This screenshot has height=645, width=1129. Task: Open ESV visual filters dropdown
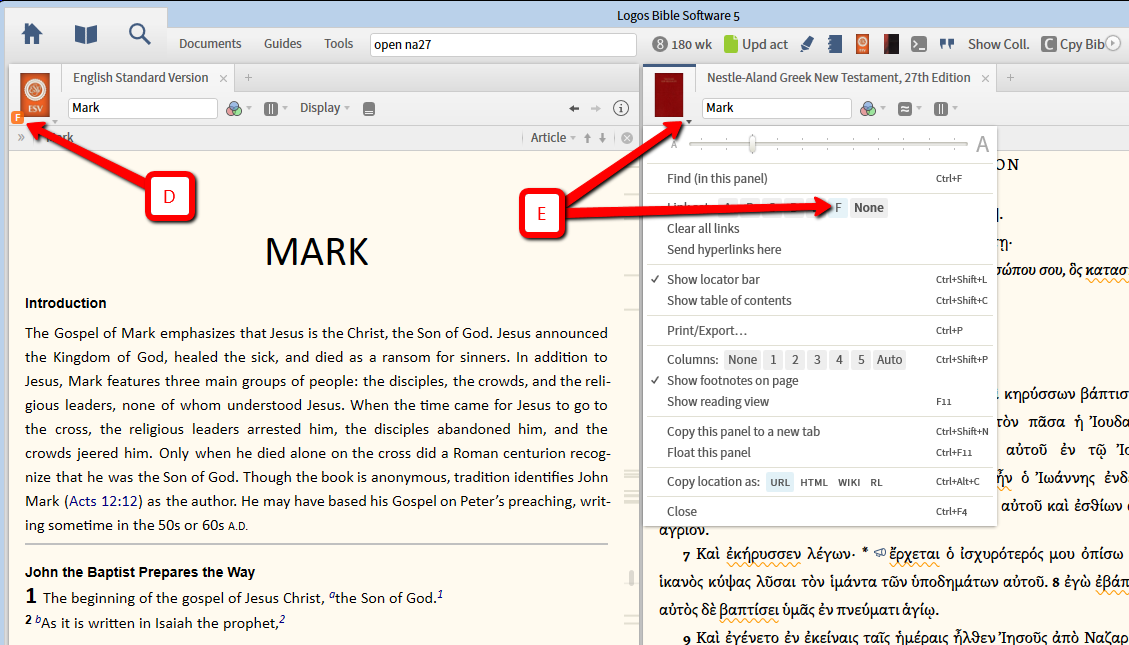pos(238,109)
